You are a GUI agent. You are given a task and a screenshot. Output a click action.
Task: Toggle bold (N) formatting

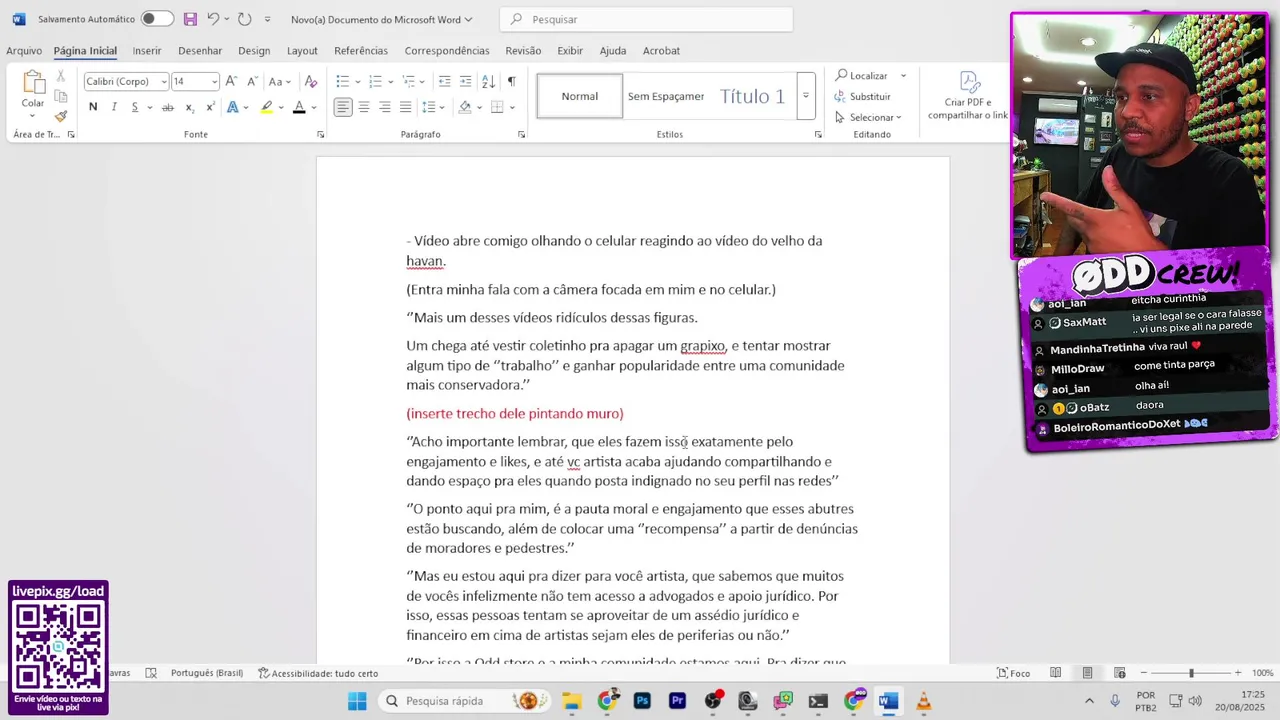click(93, 107)
